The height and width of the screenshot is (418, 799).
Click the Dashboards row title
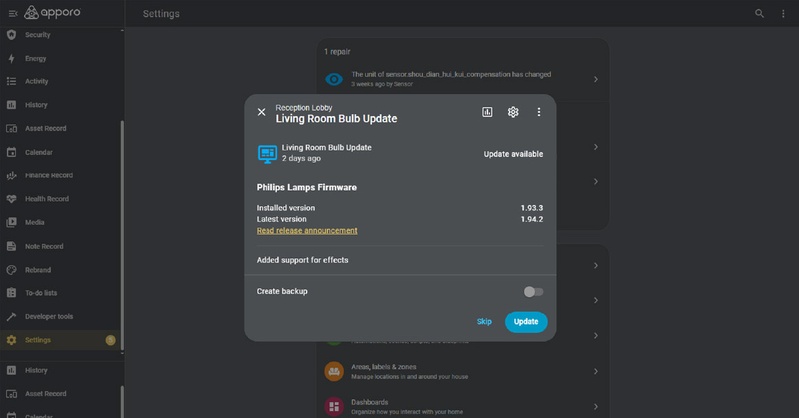369,402
